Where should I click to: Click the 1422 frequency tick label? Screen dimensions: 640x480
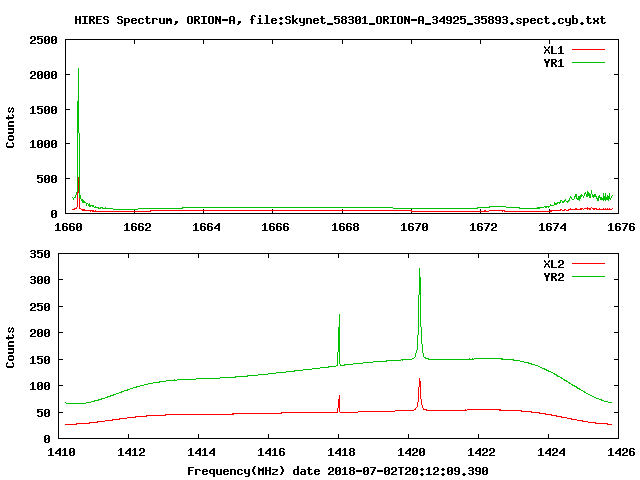tap(481, 452)
